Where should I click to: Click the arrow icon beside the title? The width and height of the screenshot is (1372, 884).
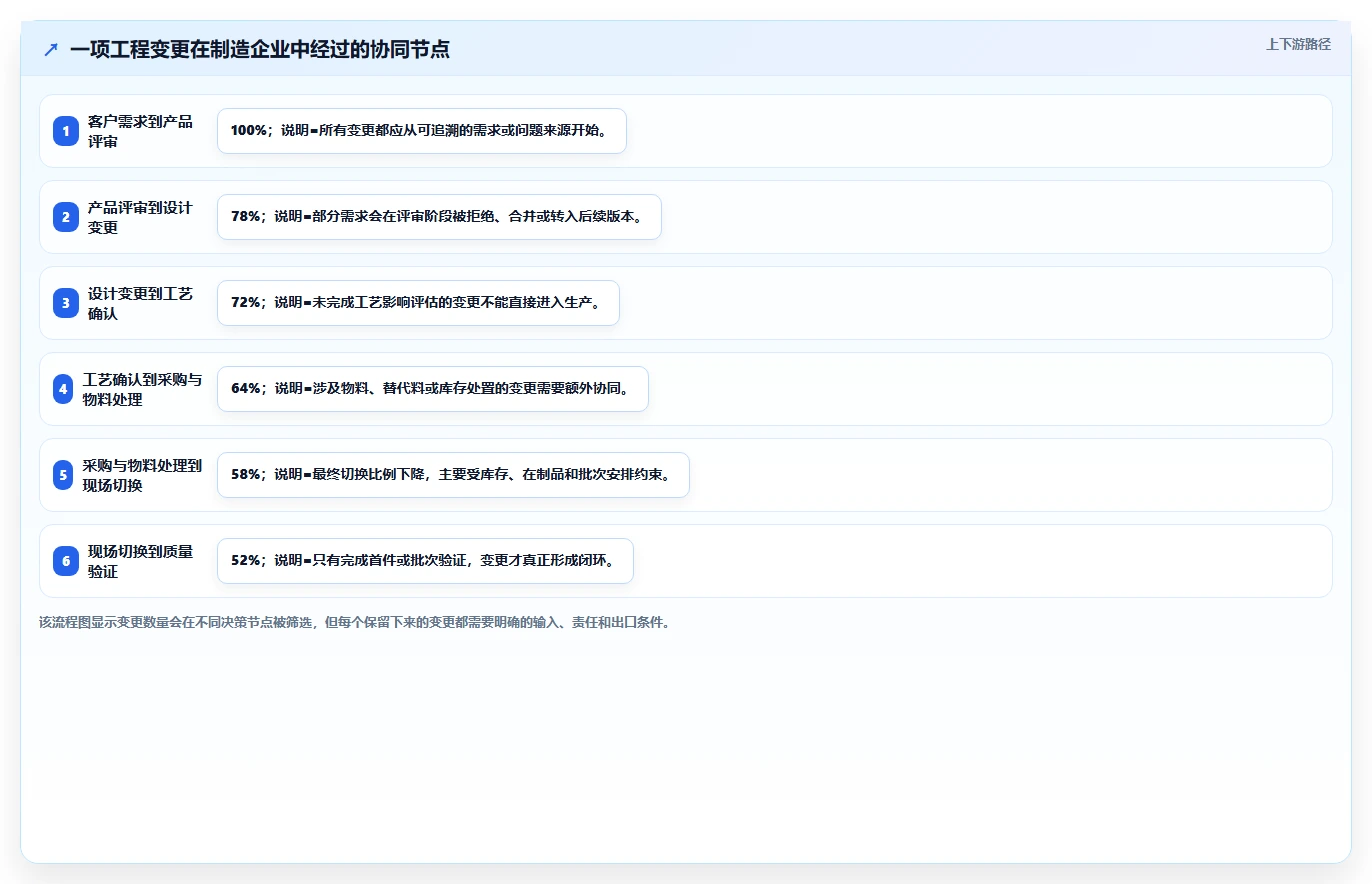(51, 50)
